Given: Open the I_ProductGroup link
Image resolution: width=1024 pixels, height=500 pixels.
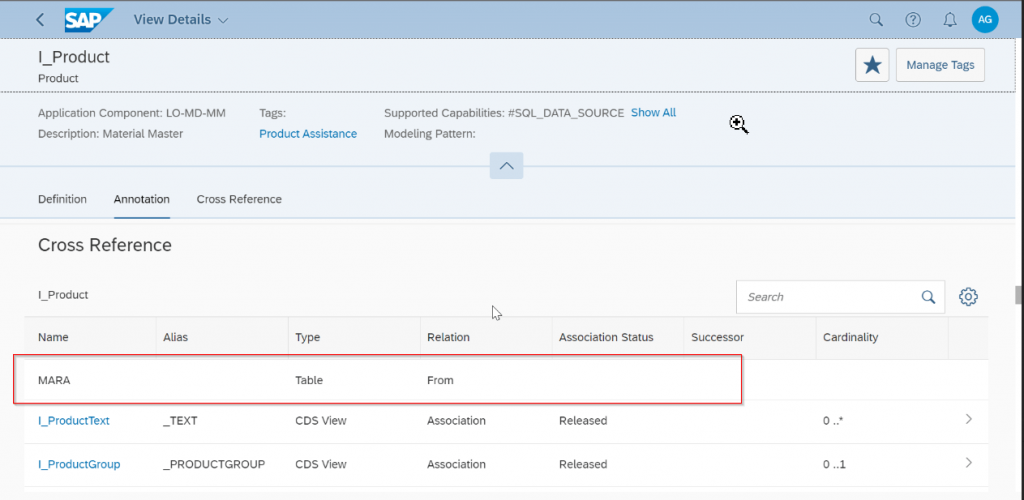Looking at the screenshot, I should pos(79,465).
